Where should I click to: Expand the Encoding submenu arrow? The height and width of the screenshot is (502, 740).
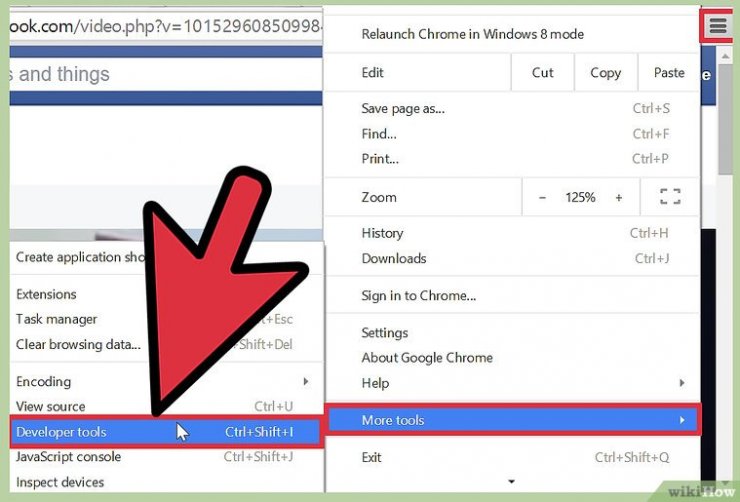tap(306, 381)
